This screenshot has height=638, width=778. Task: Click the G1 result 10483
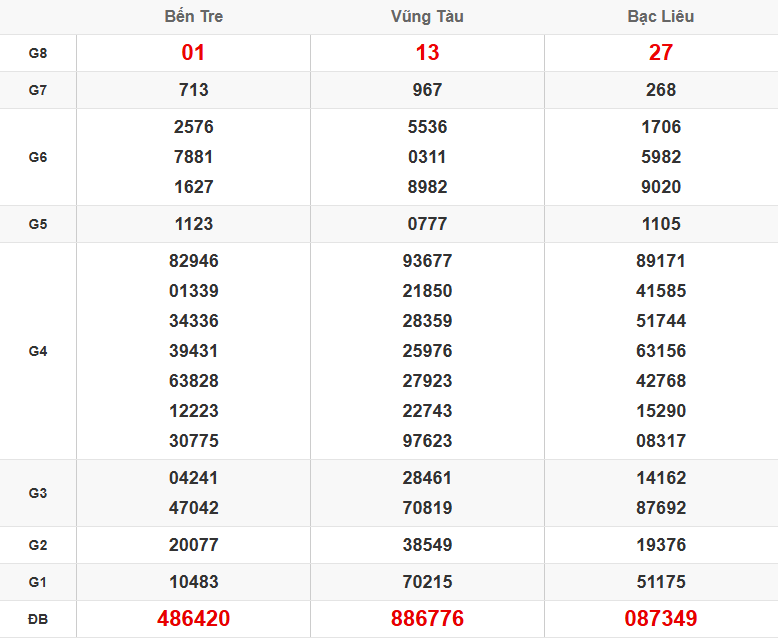[193, 582]
